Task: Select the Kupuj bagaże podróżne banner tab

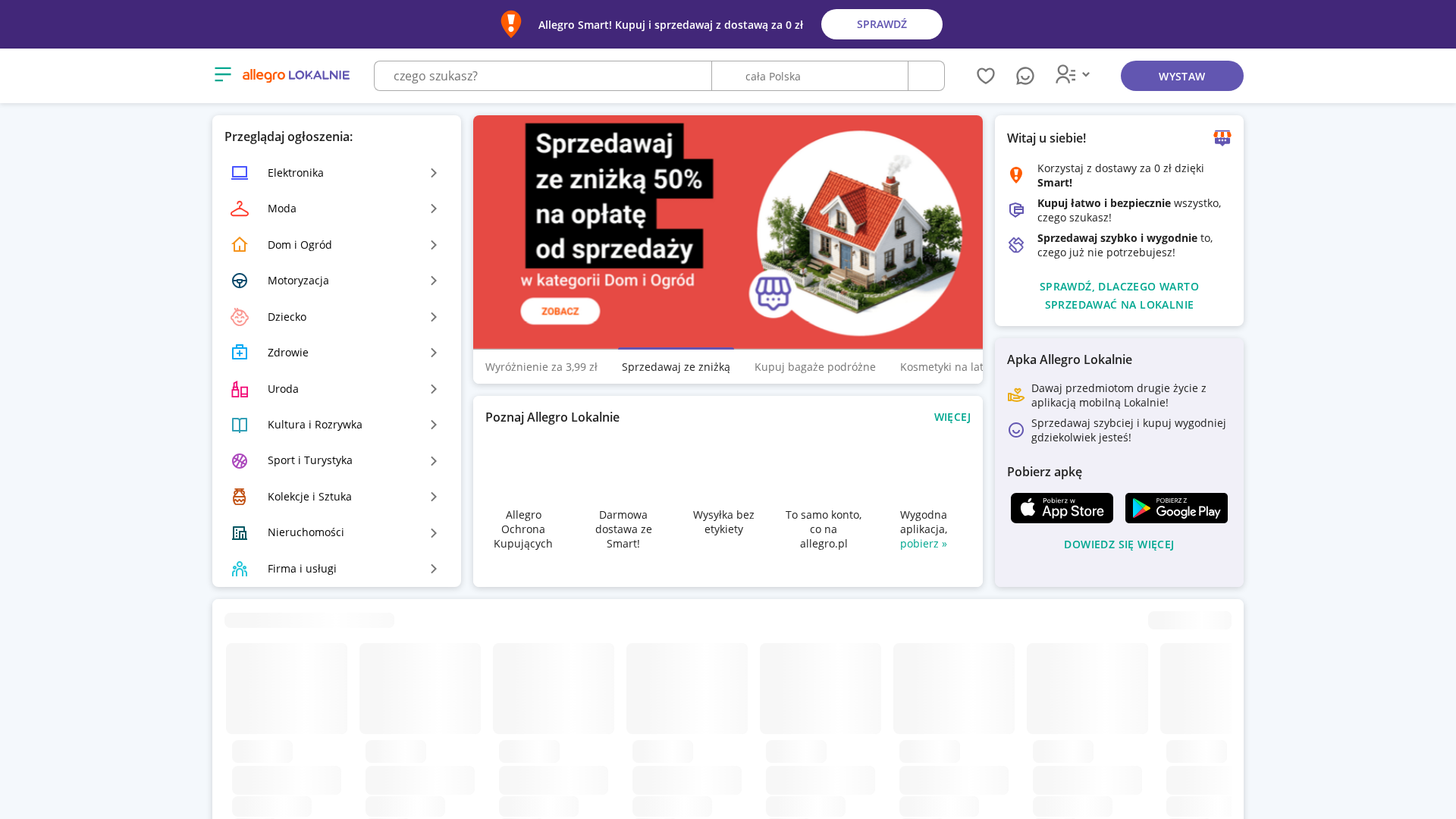Action: point(815,367)
